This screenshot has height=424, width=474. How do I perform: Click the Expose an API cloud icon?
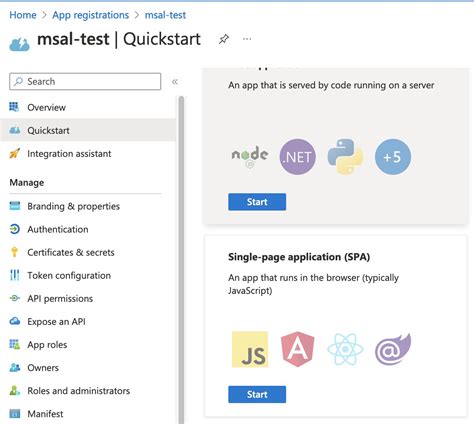click(x=15, y=321)
